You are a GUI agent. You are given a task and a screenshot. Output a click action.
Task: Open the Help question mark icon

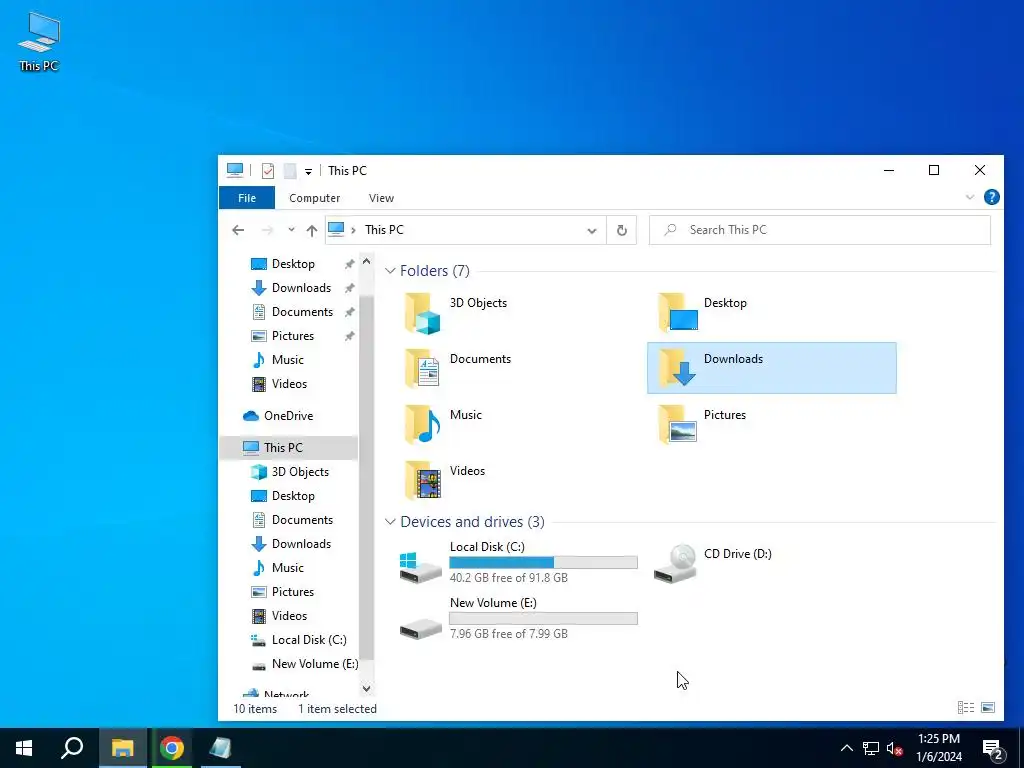tap(991, 197)
